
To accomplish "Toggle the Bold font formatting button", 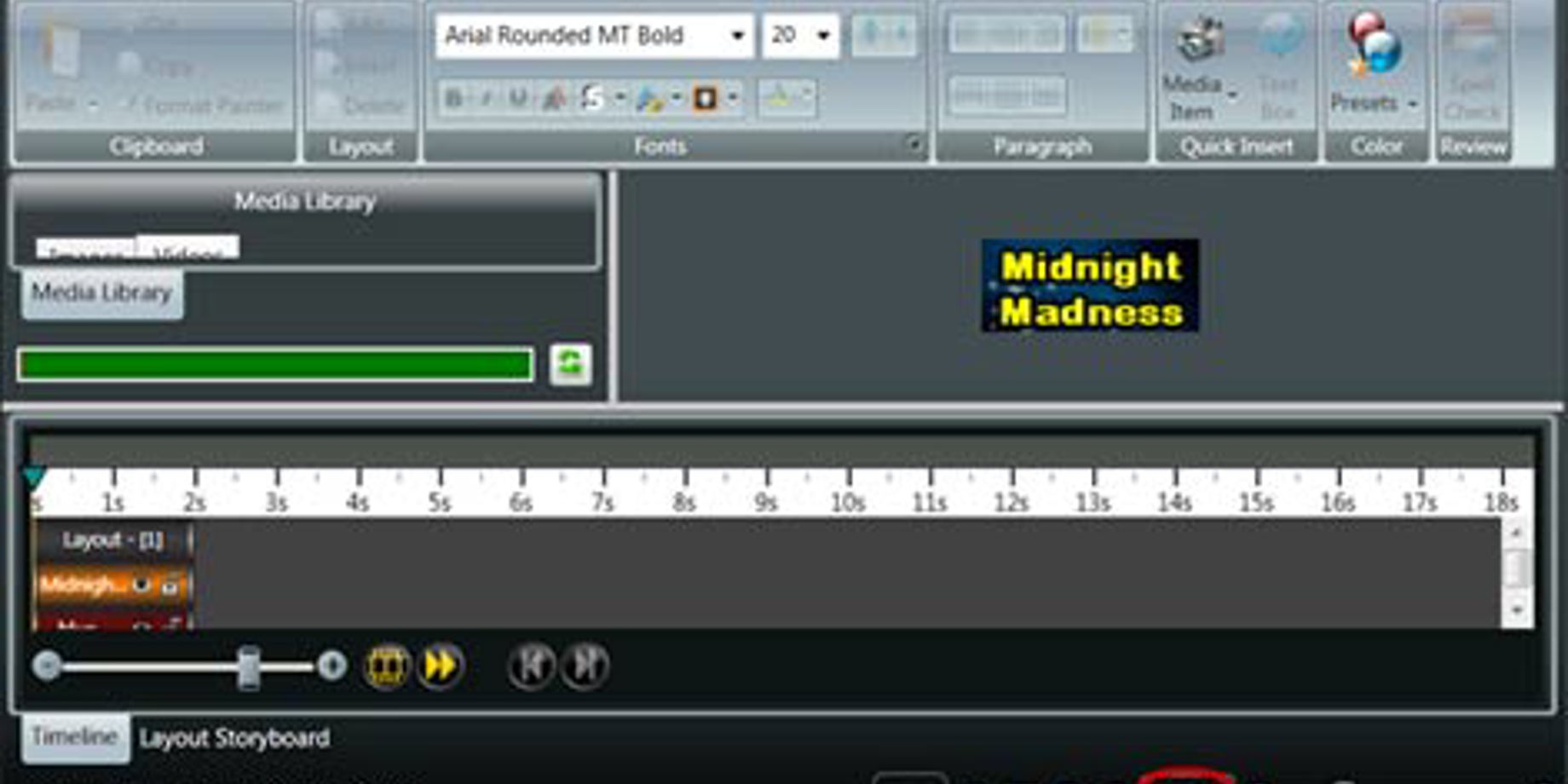I will pyautogui.click(x=453, y=99).
